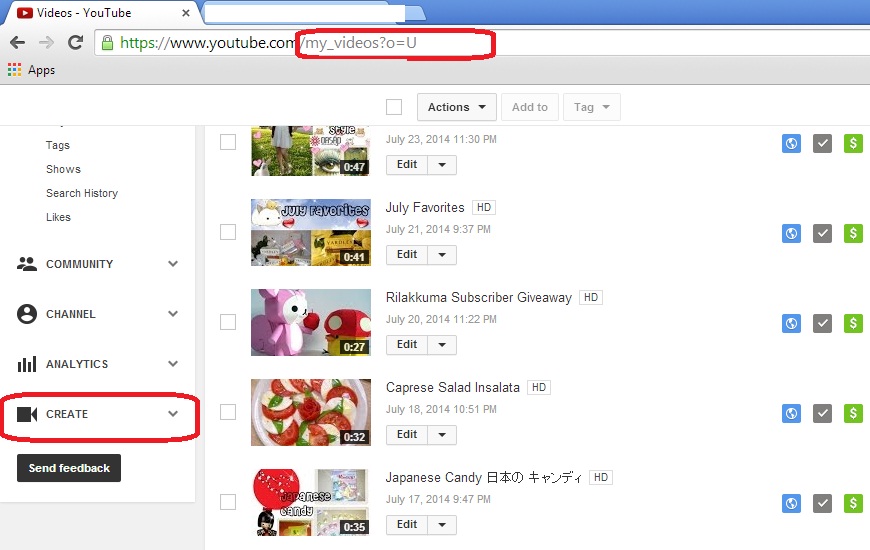The width and height of the screenshot is (870, 550).
Task: Select Caprese Salad Insalata checkbox
Action: coord(228,412)
